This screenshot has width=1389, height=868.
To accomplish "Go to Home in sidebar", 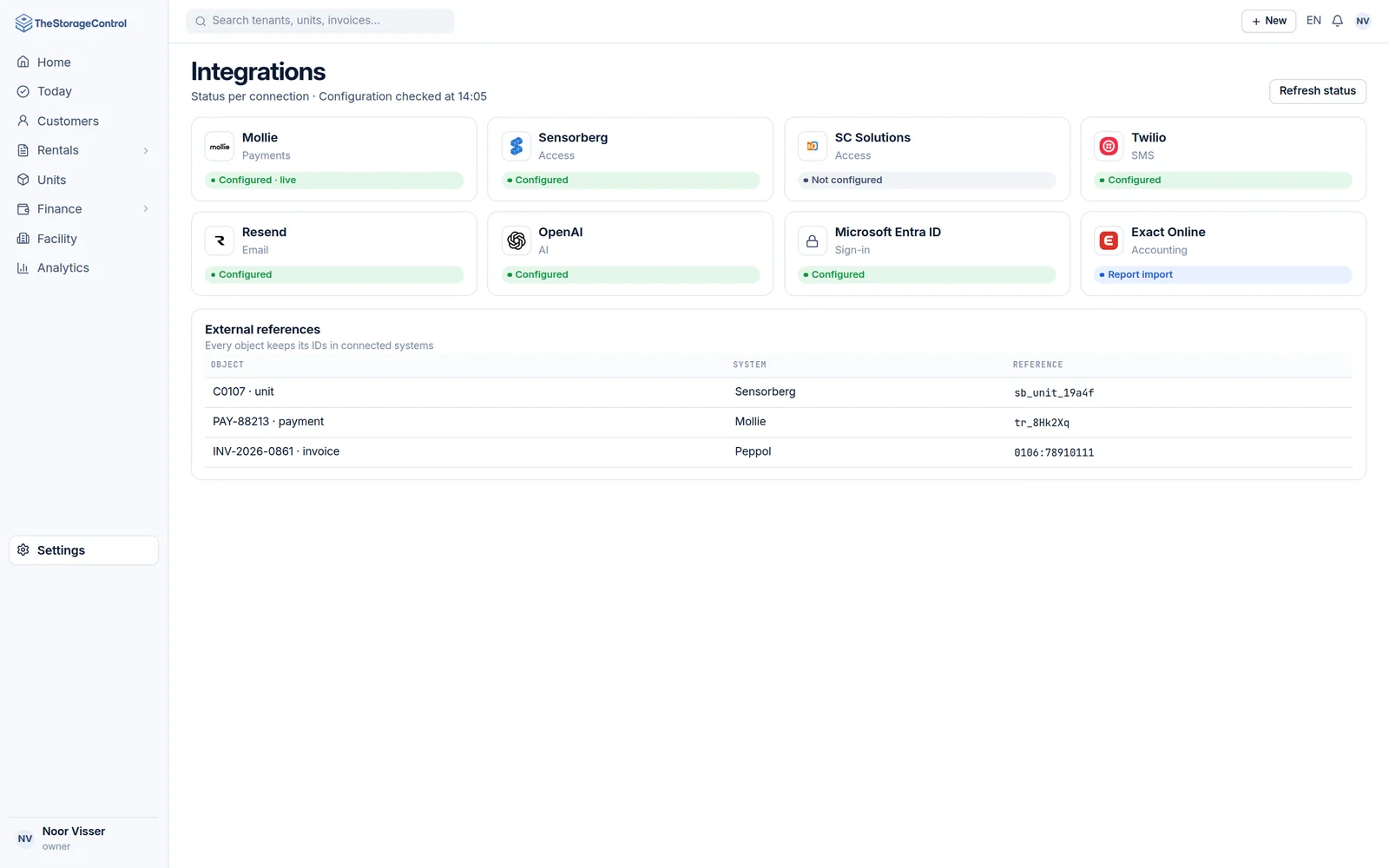I will coord(84,62).
